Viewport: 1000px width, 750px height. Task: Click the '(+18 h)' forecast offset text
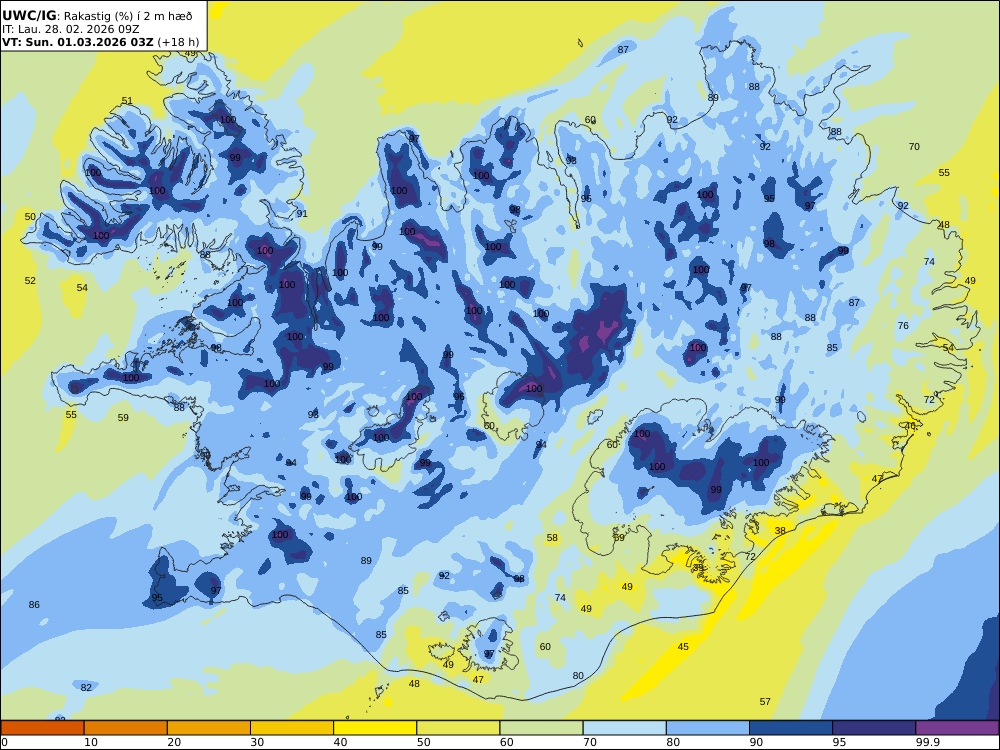178,43
